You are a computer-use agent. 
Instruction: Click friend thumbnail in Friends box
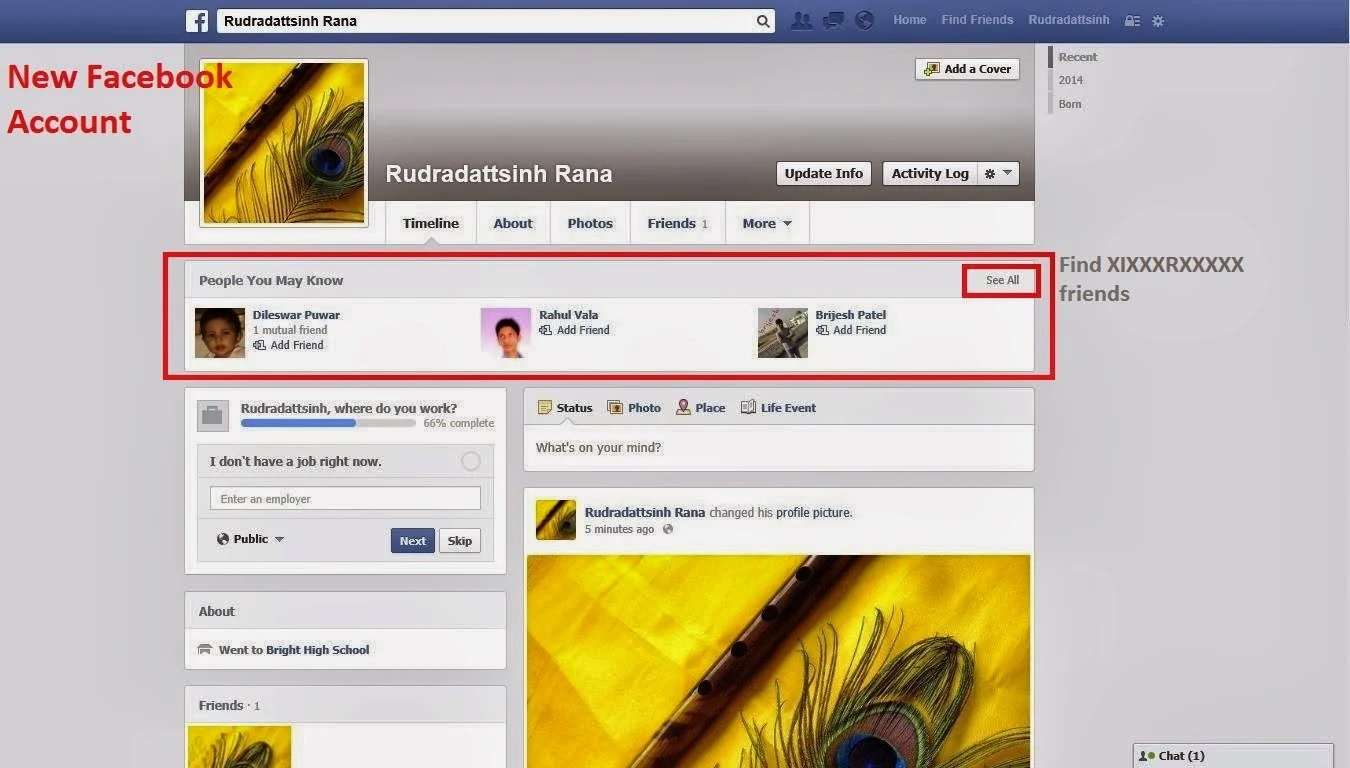pyautogui.click(x=239, y=747)
